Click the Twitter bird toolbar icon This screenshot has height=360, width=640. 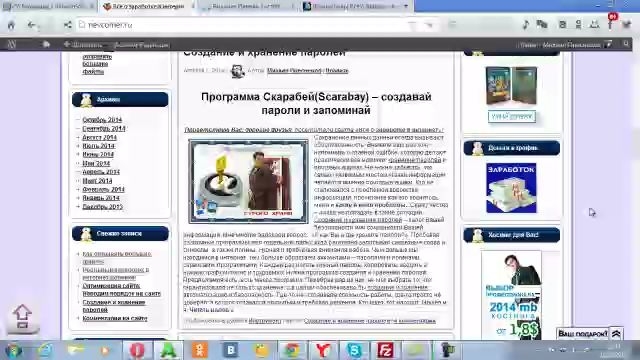(x=627, y=25)
